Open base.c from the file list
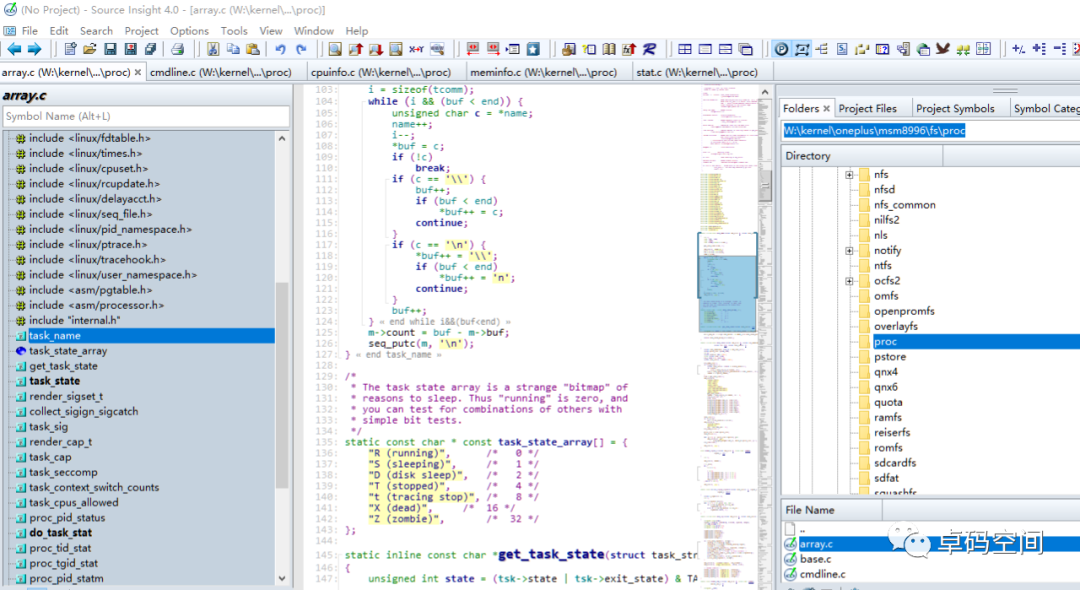Viewport: 1080px width, 590px height. coord(815,559)
